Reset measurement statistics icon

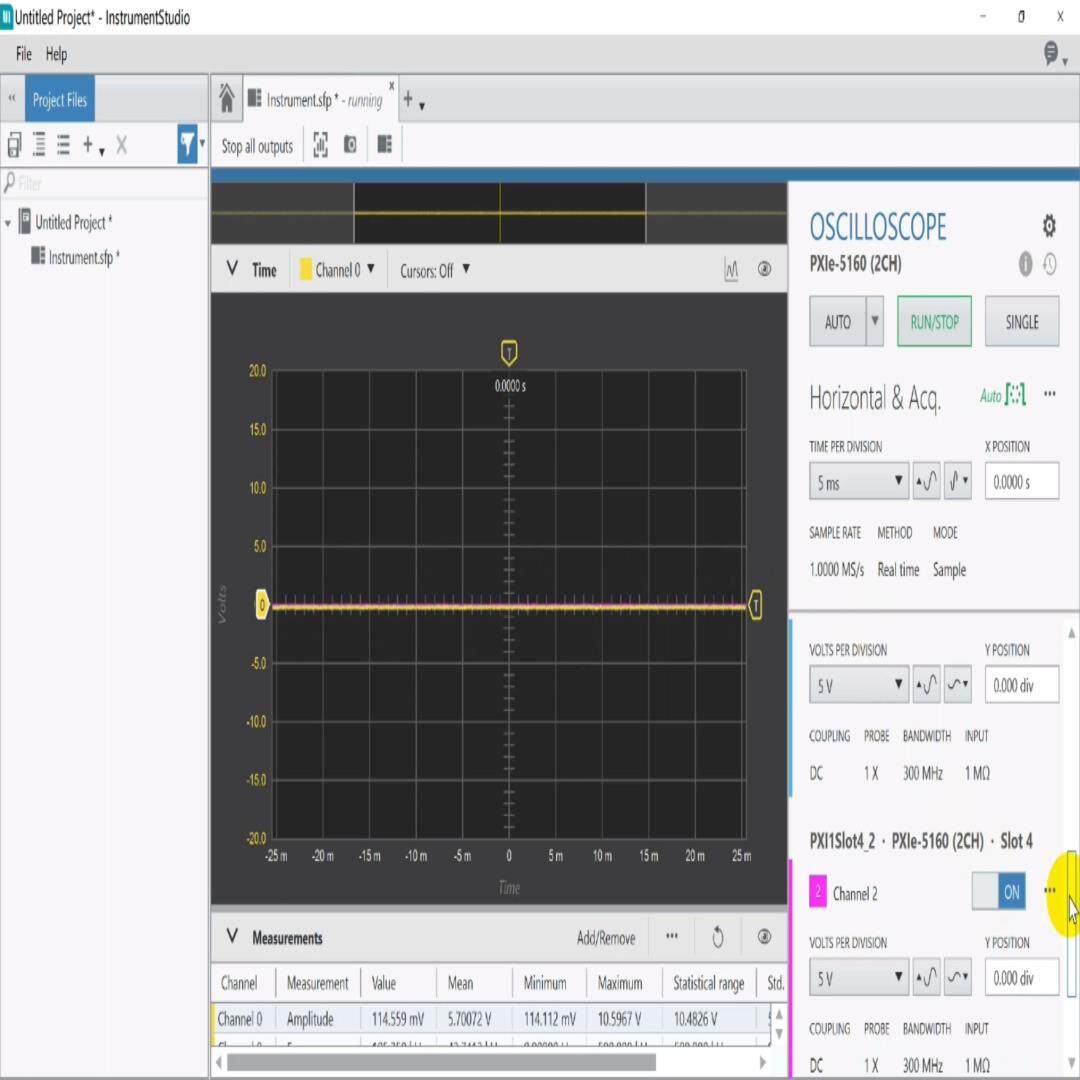(x=717, y=937)
